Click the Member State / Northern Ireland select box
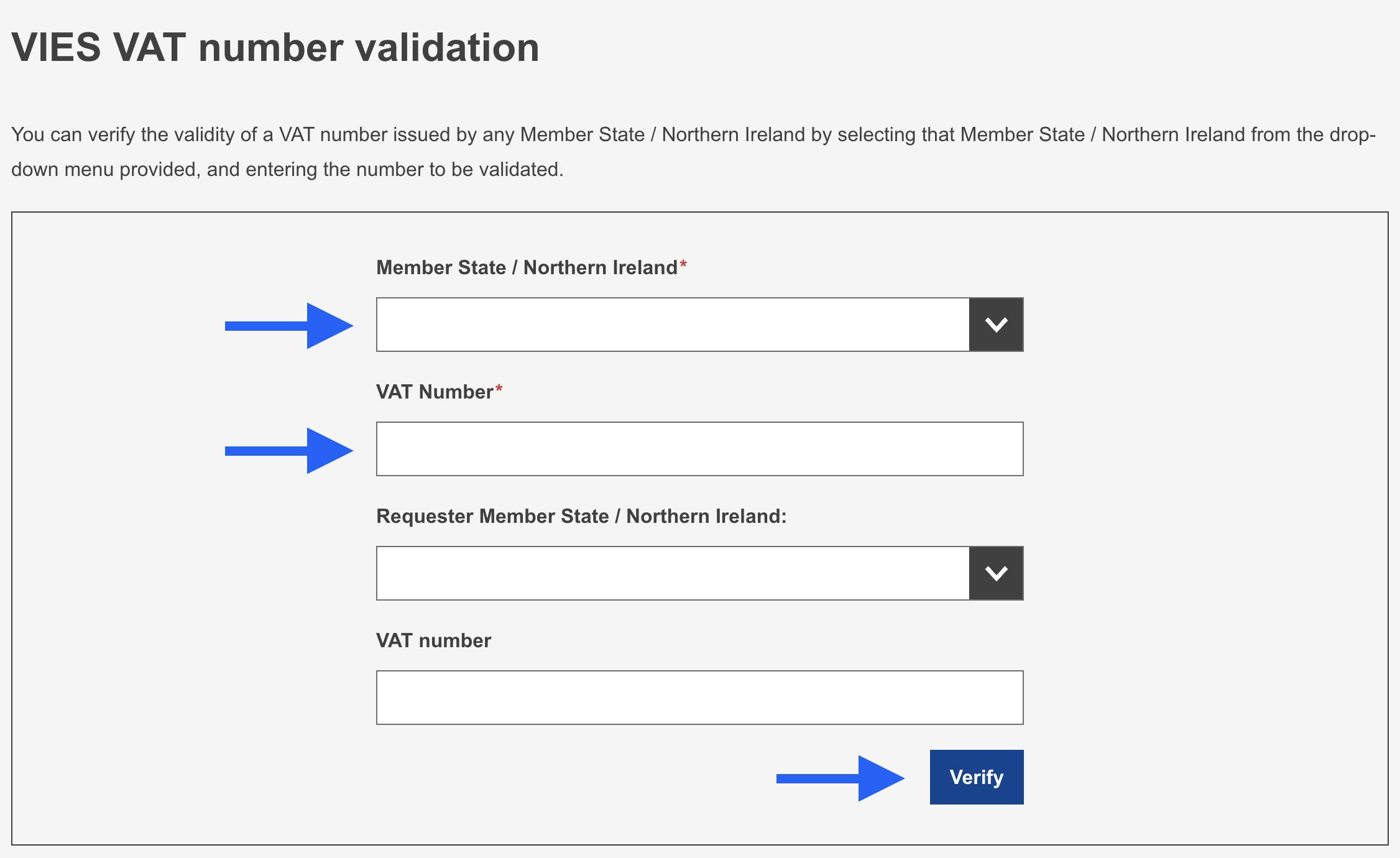1400x858 pixels. (x=673, y=325)
